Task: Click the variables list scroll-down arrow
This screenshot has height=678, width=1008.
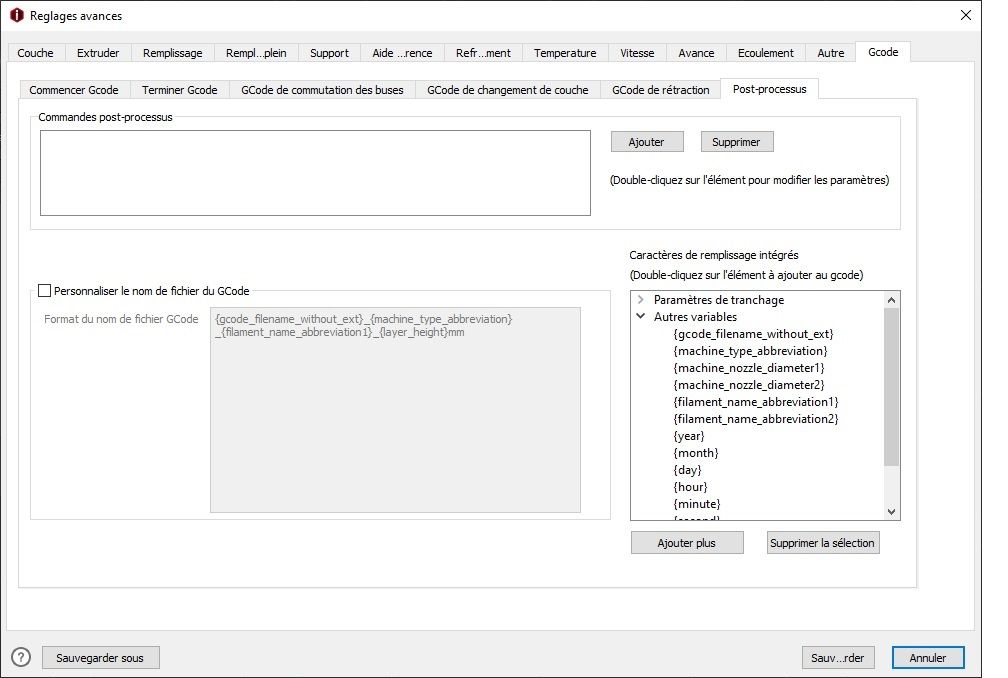Action: (891, 512)
